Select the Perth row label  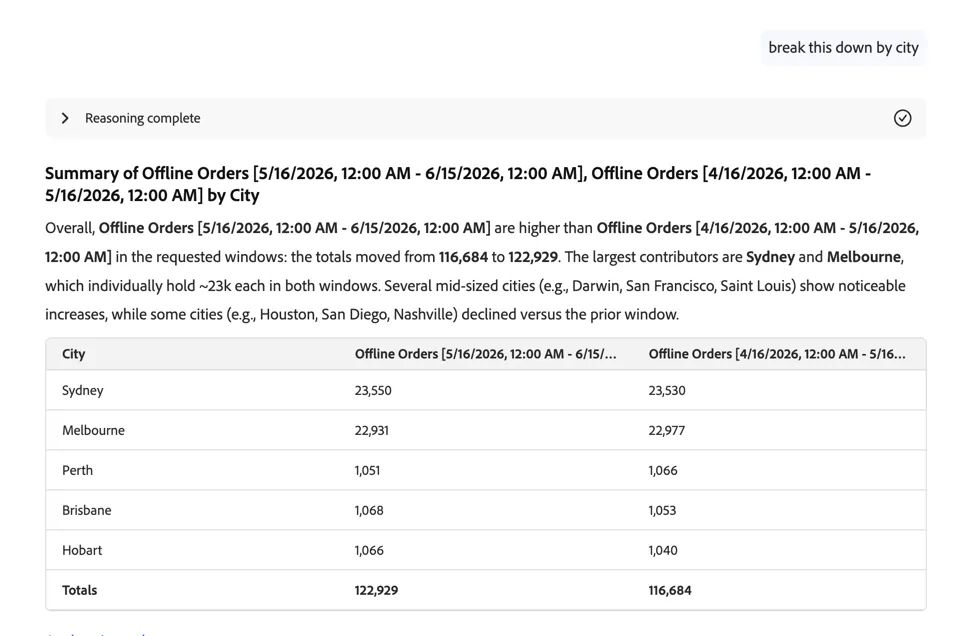[77, 470]
